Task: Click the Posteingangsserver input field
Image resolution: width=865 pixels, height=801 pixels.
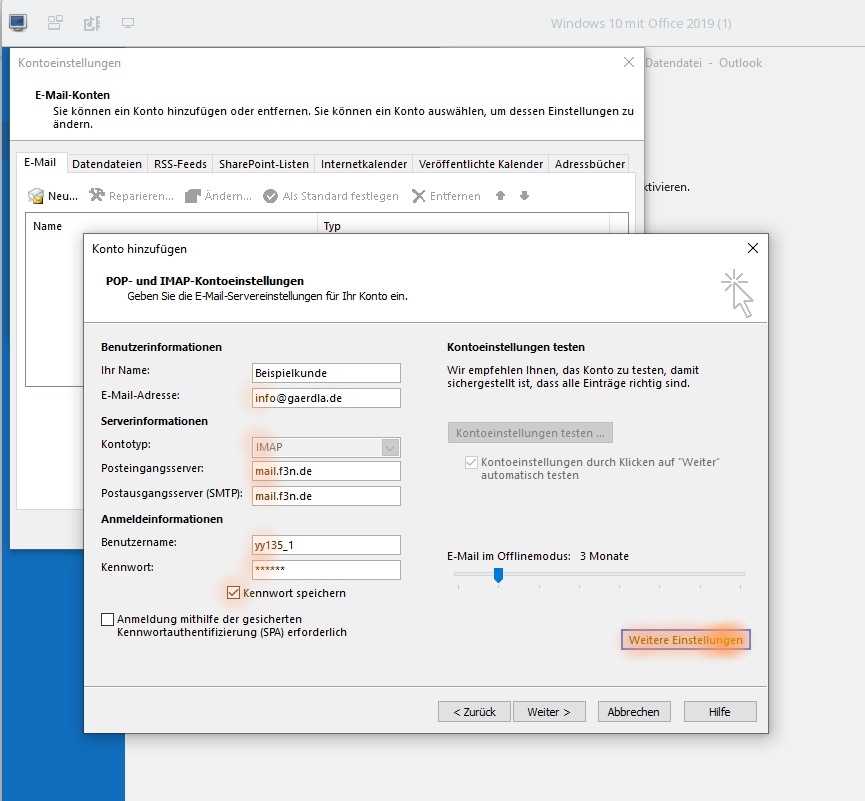Action: click(x=326, y=471)
